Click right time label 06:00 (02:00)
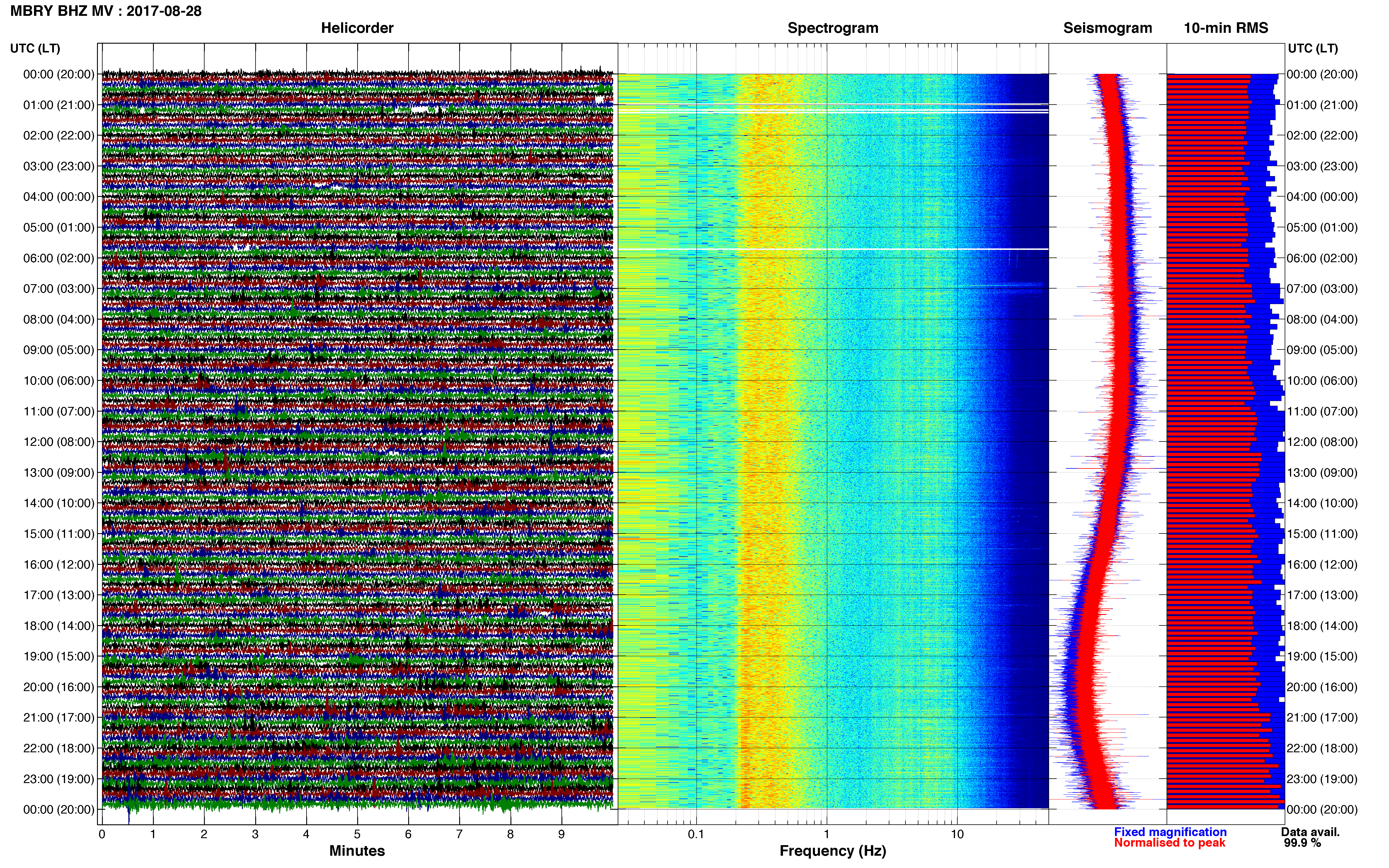Screen dimensions: 1389x868 click(x=1322, y=258)
